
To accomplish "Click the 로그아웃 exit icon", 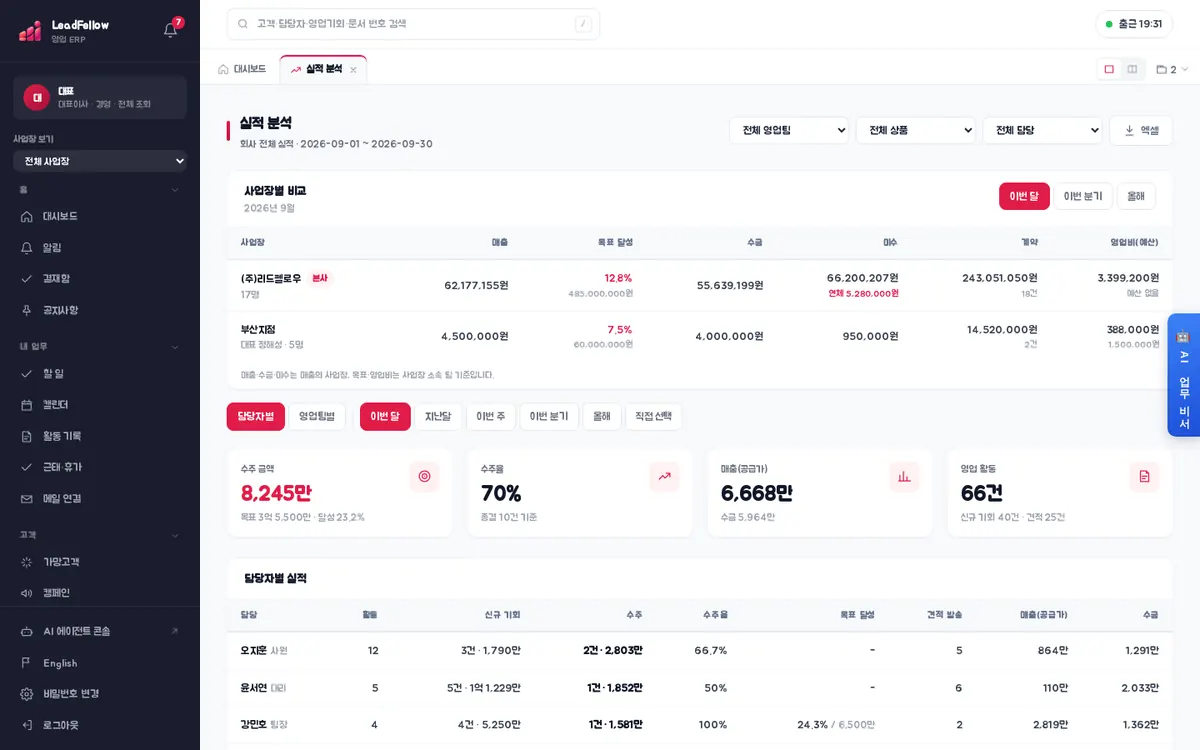I will pyautogui.click(x=27, y=725).
